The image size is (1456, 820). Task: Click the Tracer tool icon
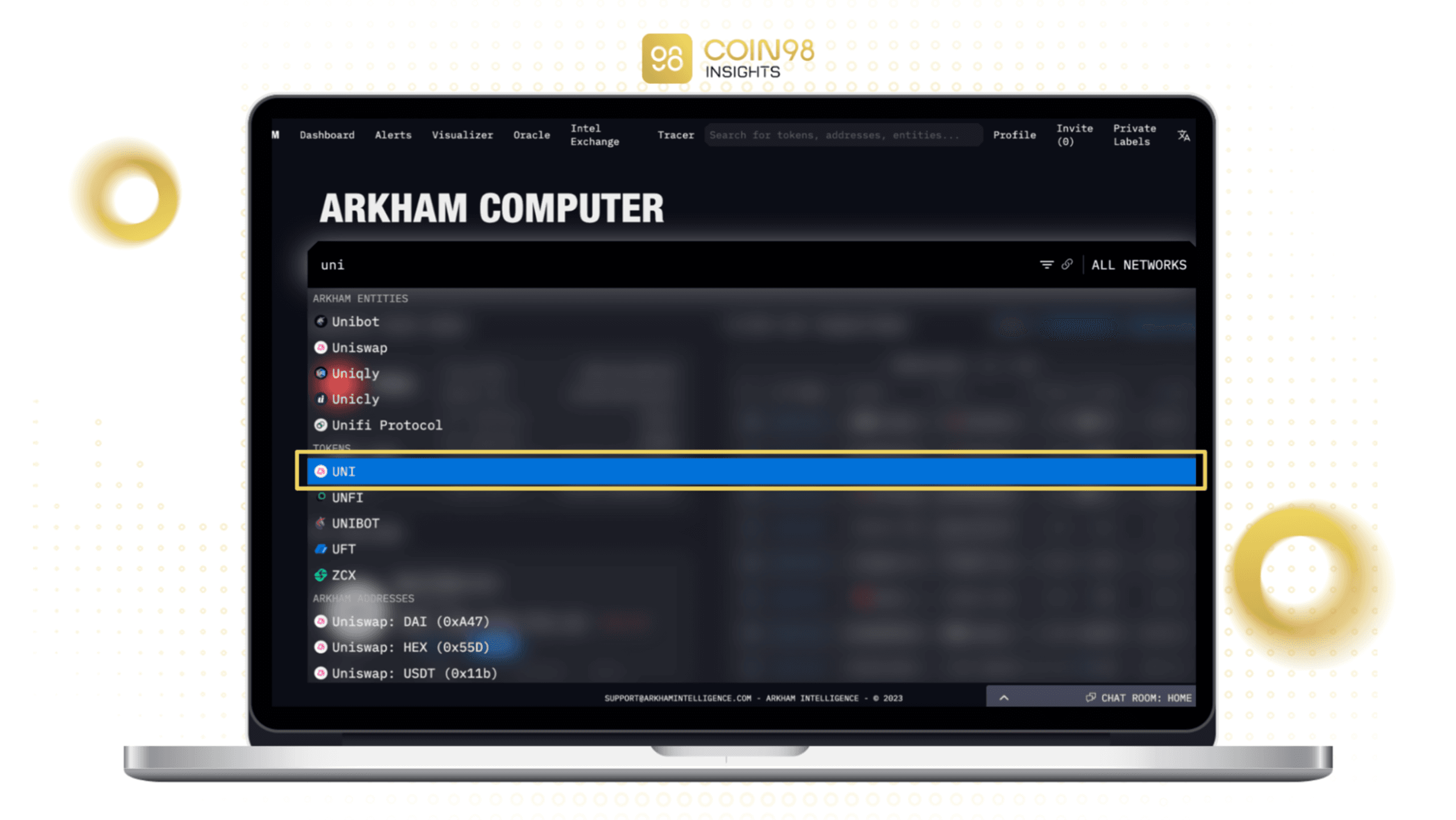(675, 134)
